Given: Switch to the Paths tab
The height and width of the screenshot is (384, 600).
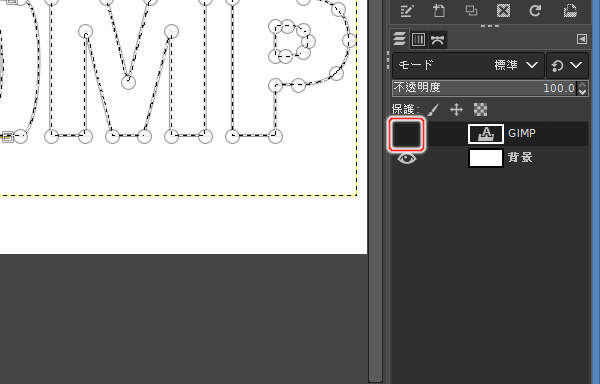Looking at the screenshot, I should pos(437,39).
